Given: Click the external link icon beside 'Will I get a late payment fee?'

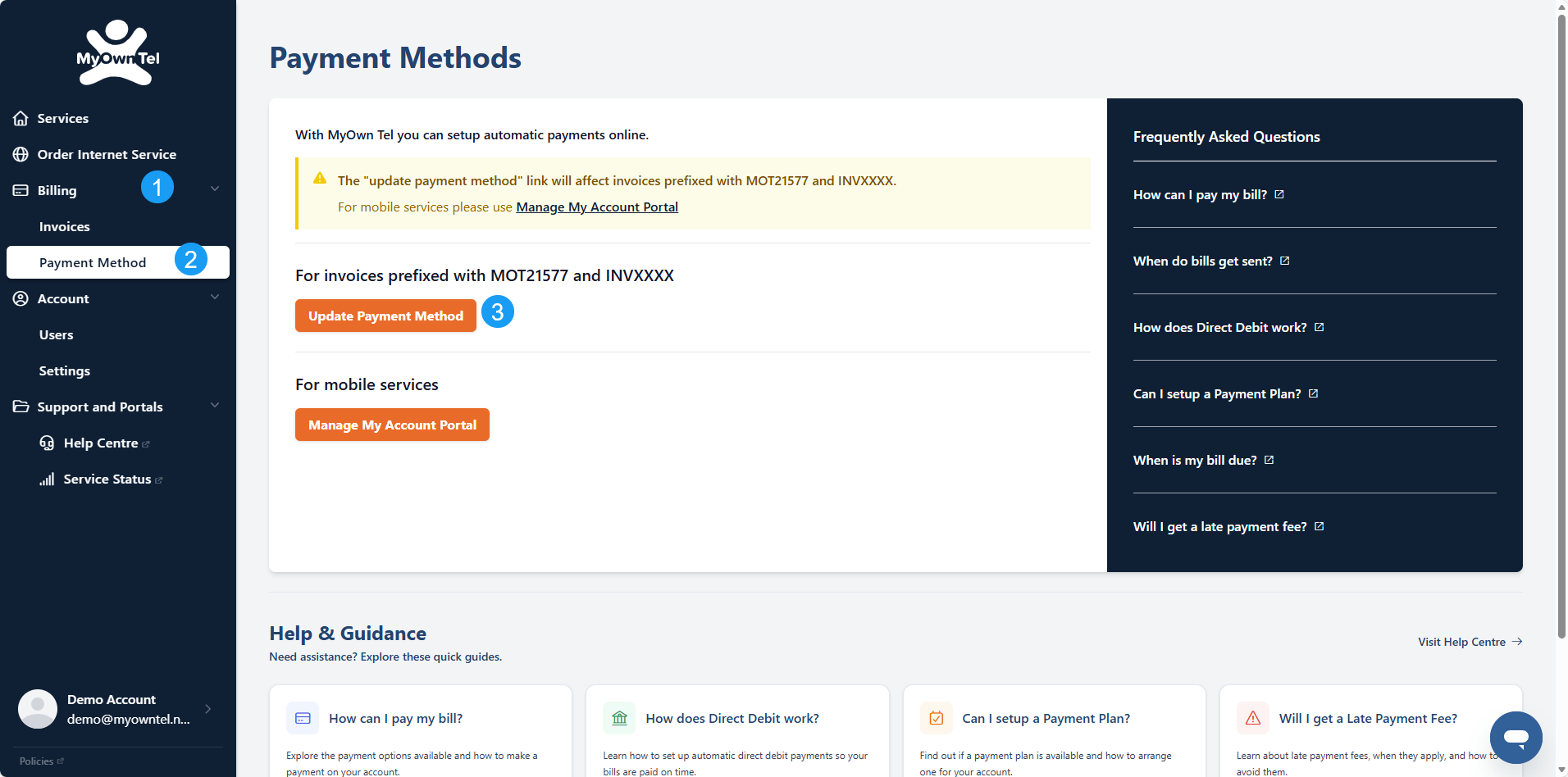Looking at the screenshot, I should pyautogui.click(x=1320, y=526).
